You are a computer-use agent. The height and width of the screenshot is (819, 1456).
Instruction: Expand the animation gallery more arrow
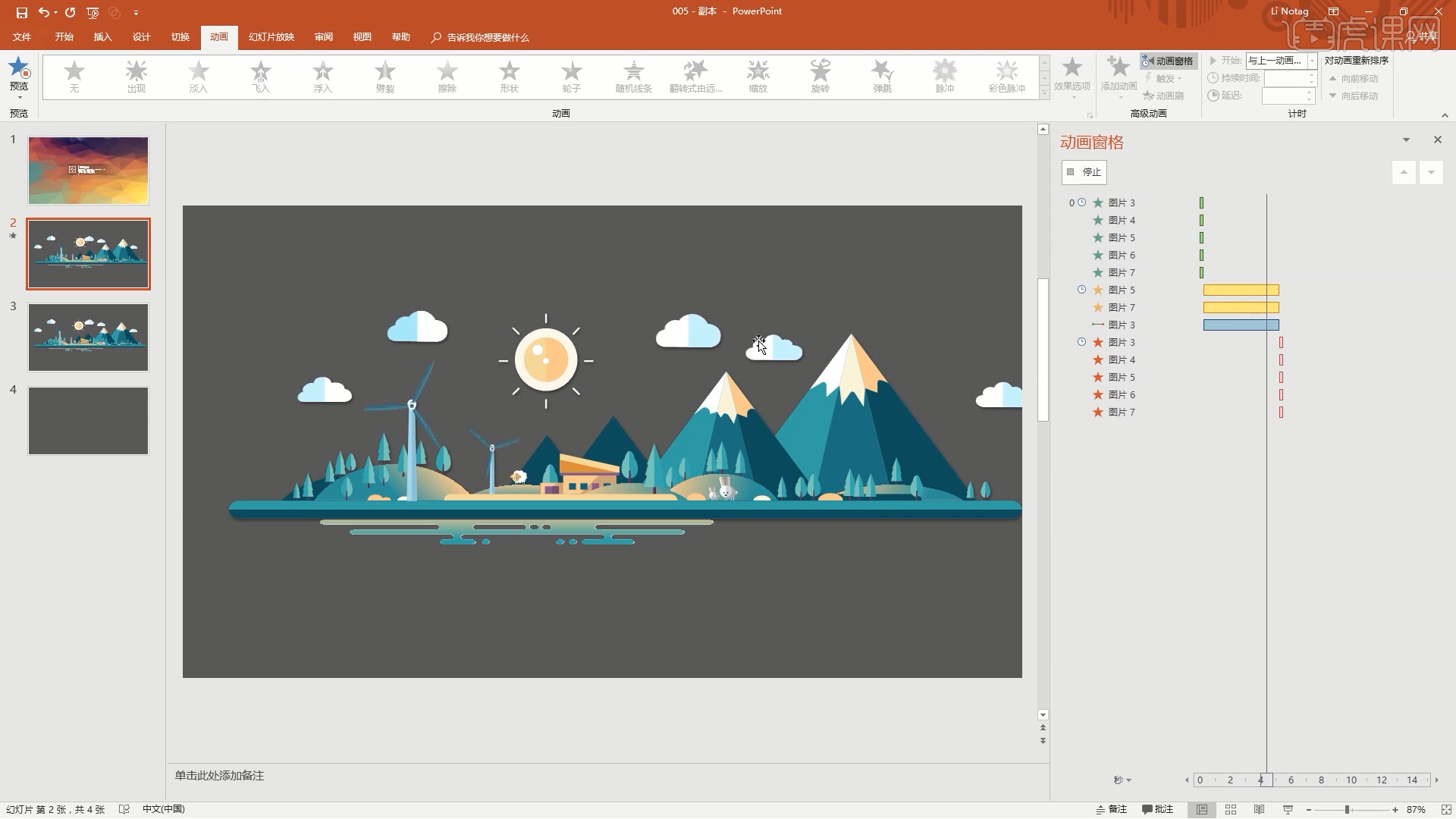coord(1044,94)
